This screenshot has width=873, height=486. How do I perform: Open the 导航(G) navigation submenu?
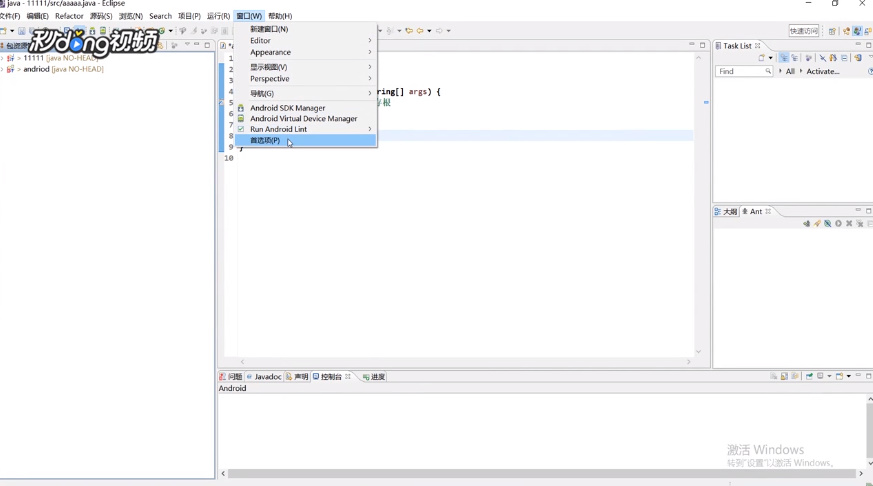[305, 94]
